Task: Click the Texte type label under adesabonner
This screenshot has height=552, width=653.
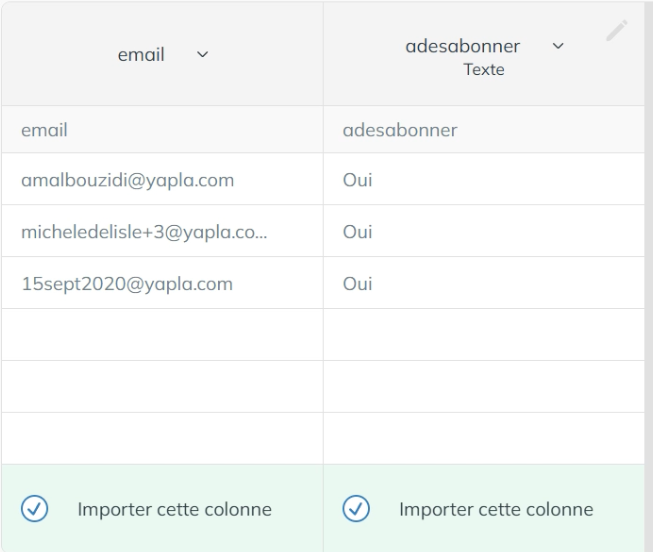Action: coord(484,70)
